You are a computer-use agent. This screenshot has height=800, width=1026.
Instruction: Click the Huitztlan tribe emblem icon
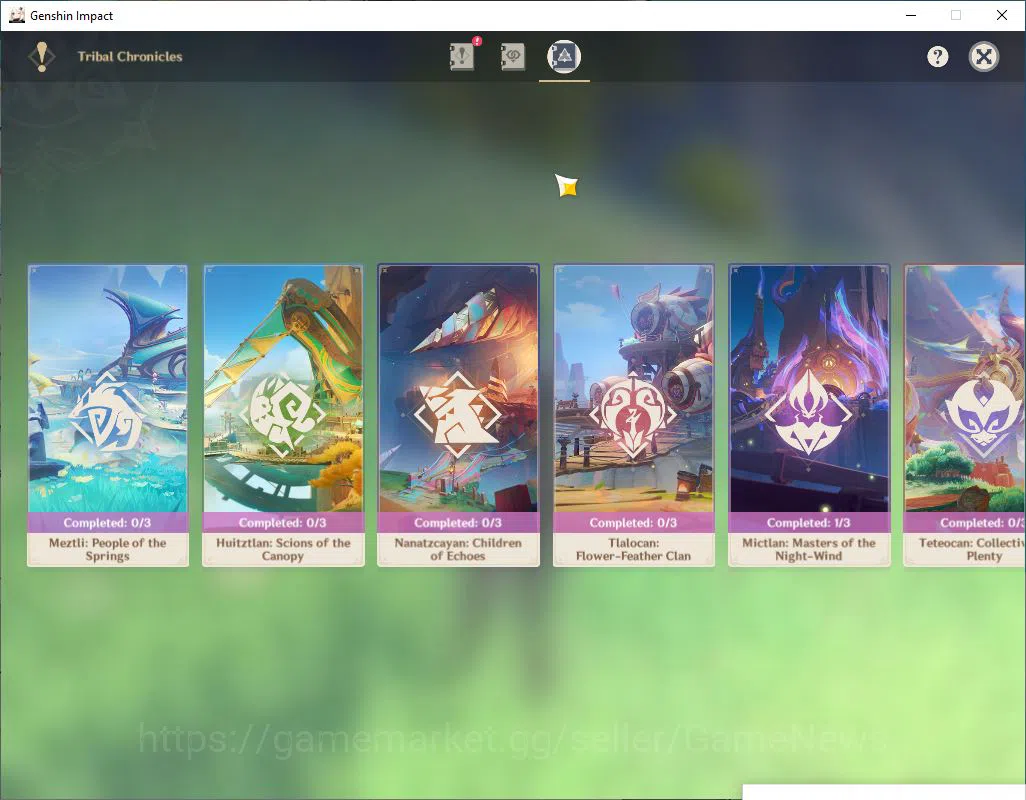pyautogui.click(x=283, y=415)
